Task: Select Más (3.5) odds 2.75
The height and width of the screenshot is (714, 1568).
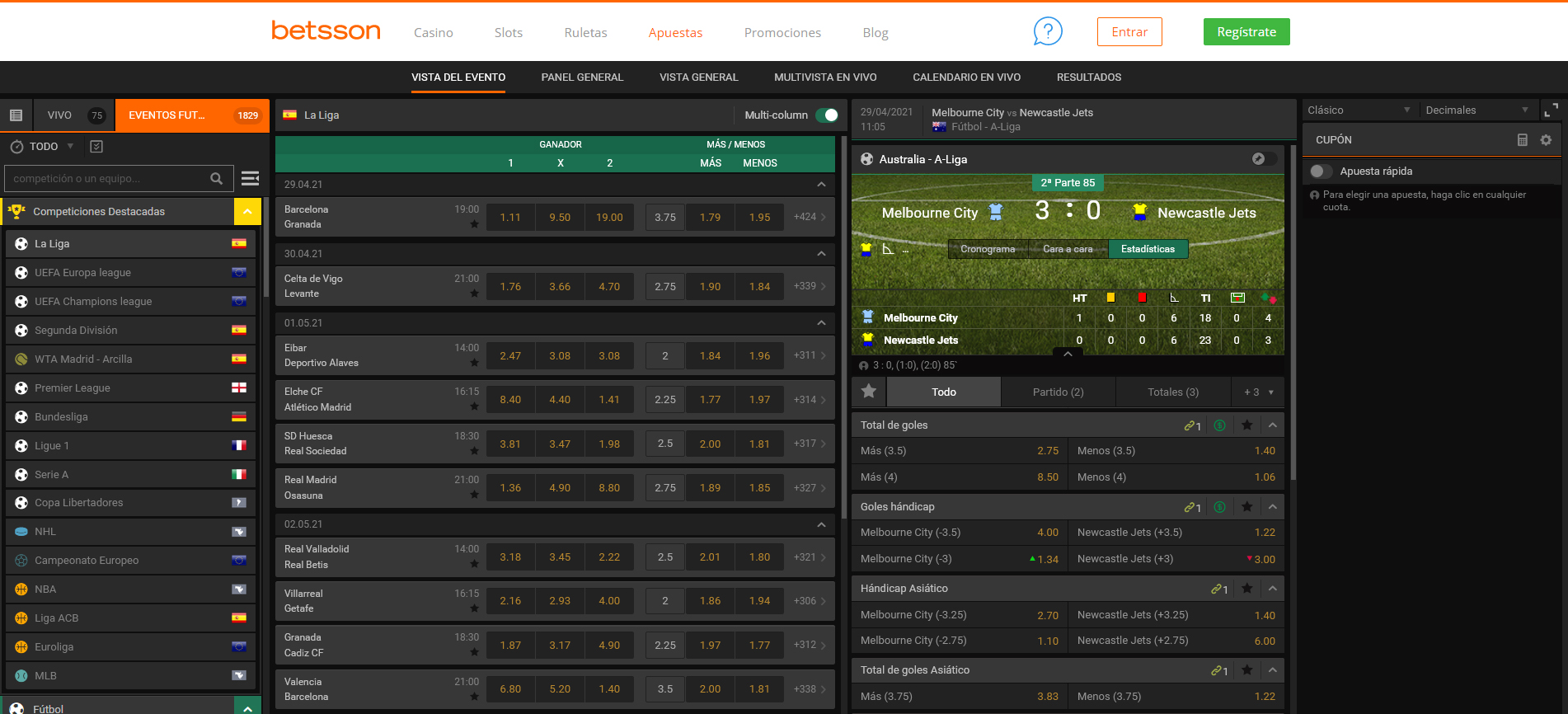Action: coord(960,451)
